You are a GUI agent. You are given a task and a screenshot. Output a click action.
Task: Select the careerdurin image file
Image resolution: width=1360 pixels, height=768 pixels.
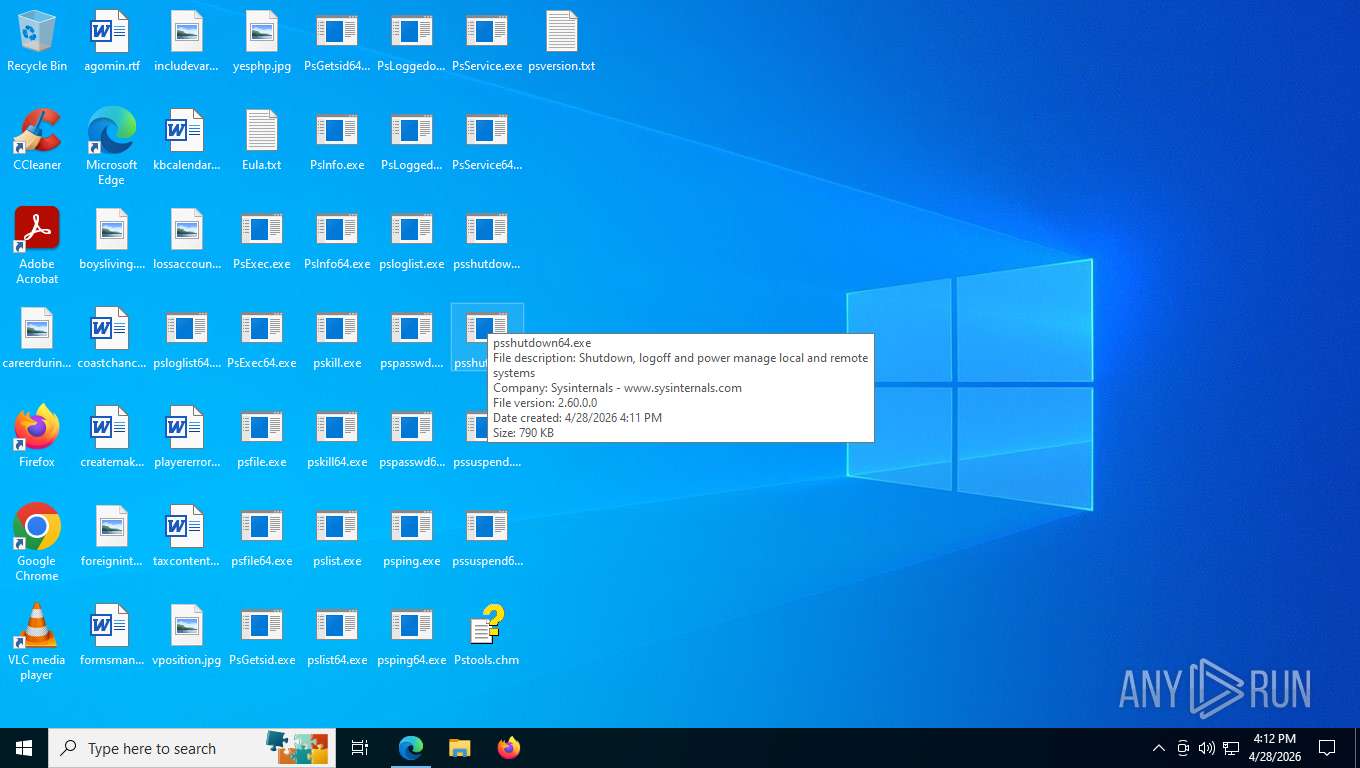[37, 339]
